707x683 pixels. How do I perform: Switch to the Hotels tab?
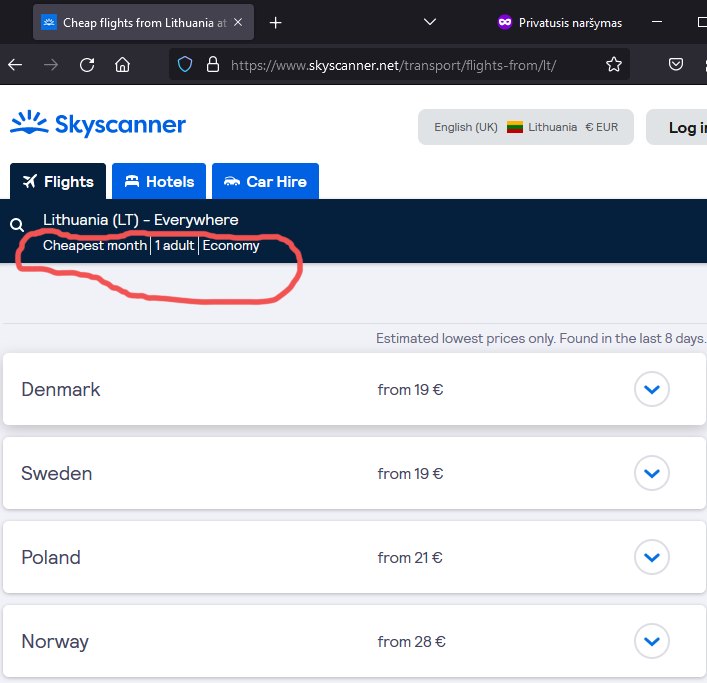pyautogui.click(x=159, y=181)
